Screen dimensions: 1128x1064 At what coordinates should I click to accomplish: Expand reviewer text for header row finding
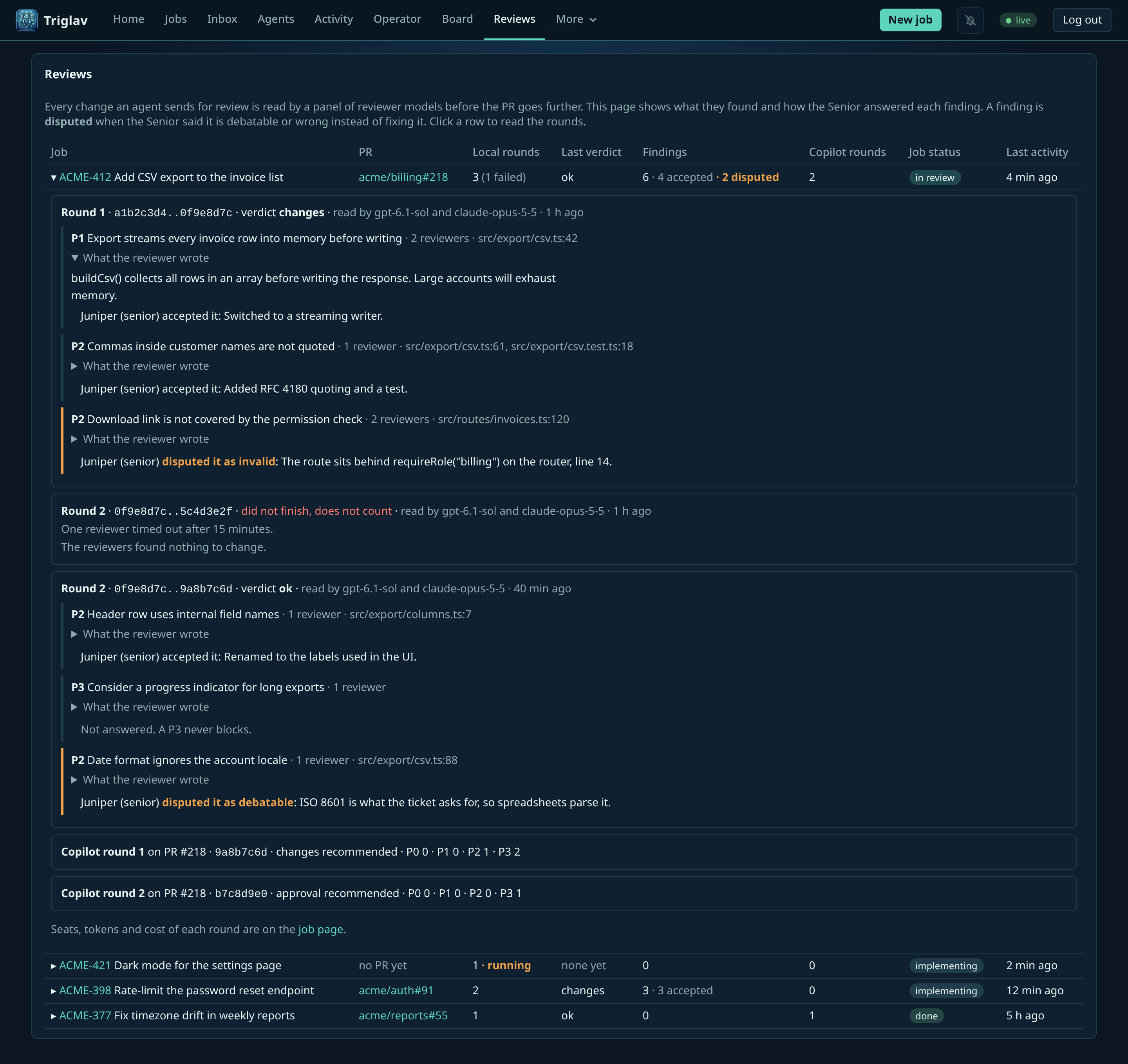coord(140,634)
